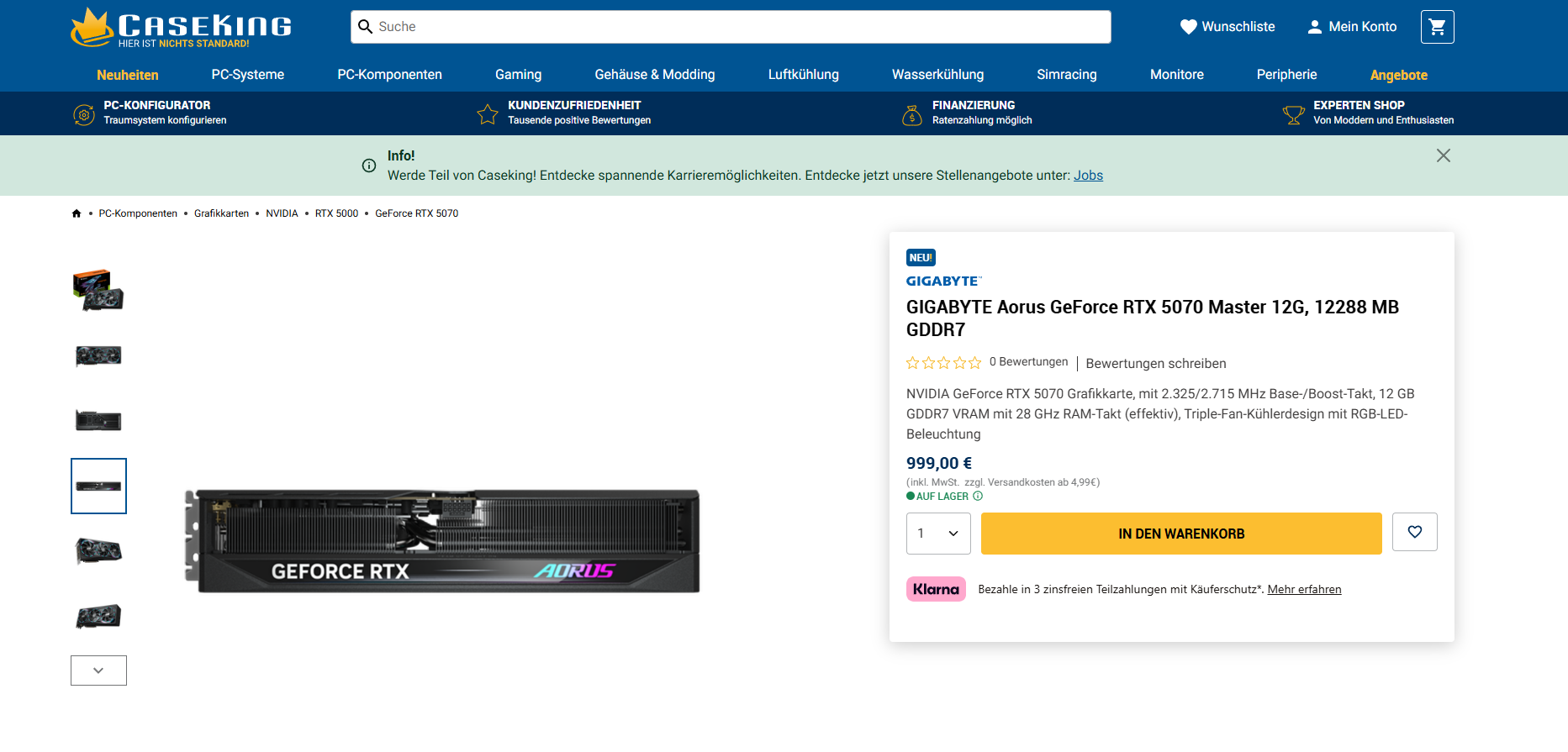Click 0 Bewertungen link

(x=1029, y=362)
